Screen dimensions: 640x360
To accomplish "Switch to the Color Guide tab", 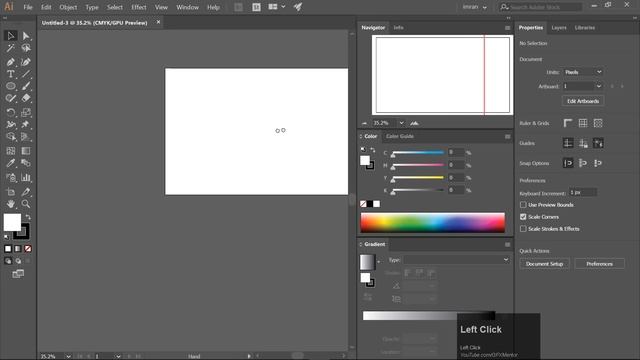I will pos(400,136).
